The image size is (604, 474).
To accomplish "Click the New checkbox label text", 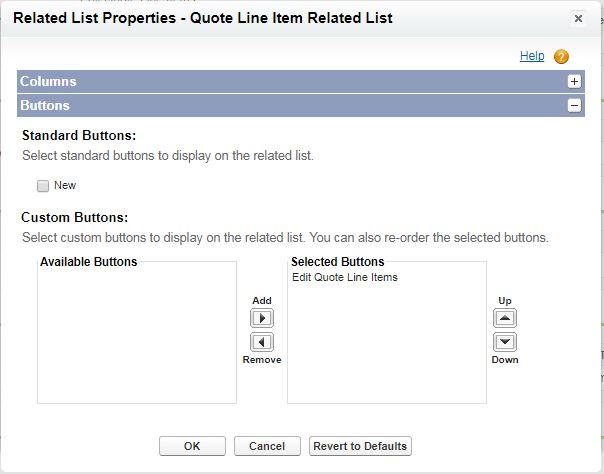I will pos(65,185).
